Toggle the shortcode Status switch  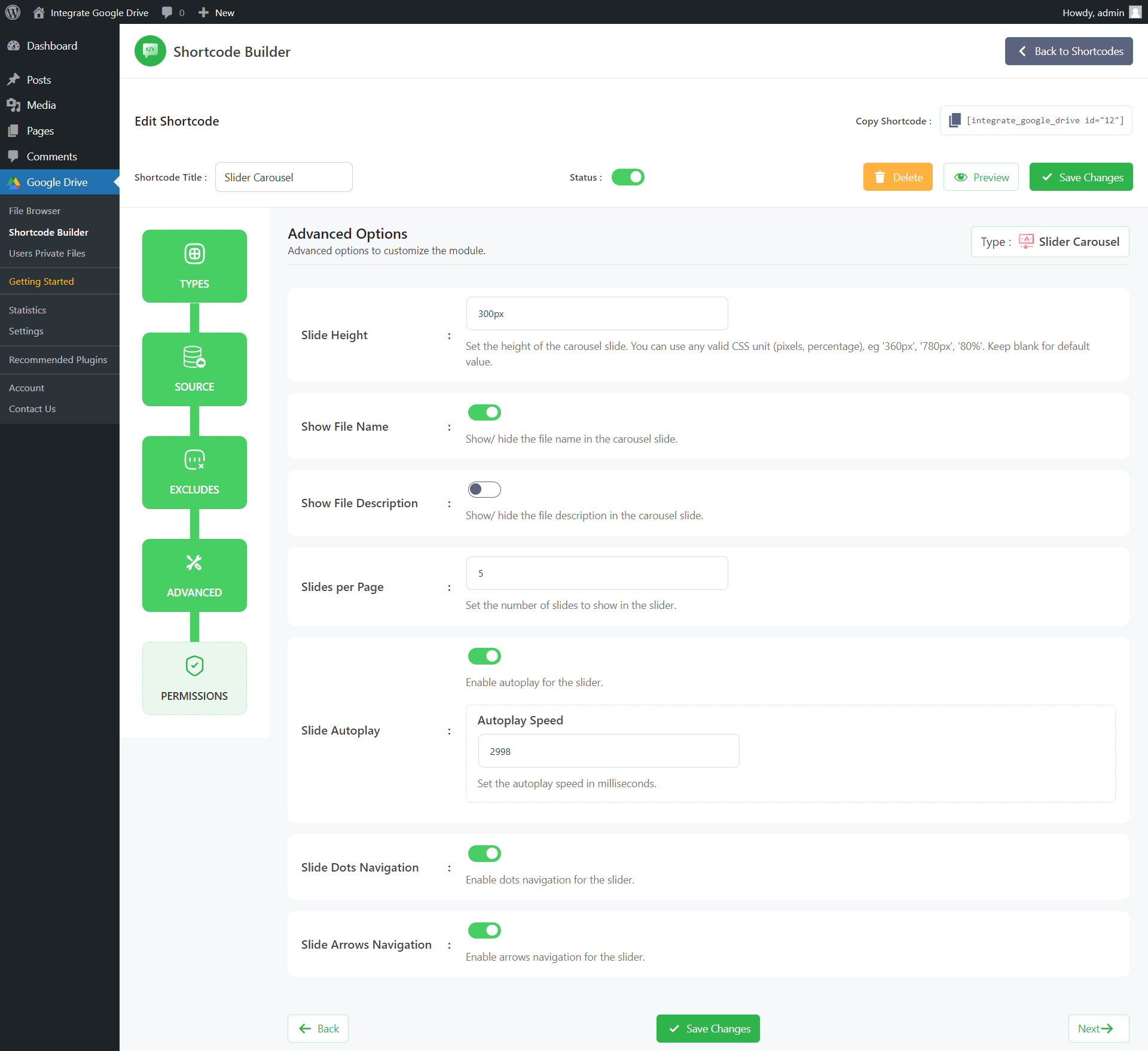[x=627, y=177]
